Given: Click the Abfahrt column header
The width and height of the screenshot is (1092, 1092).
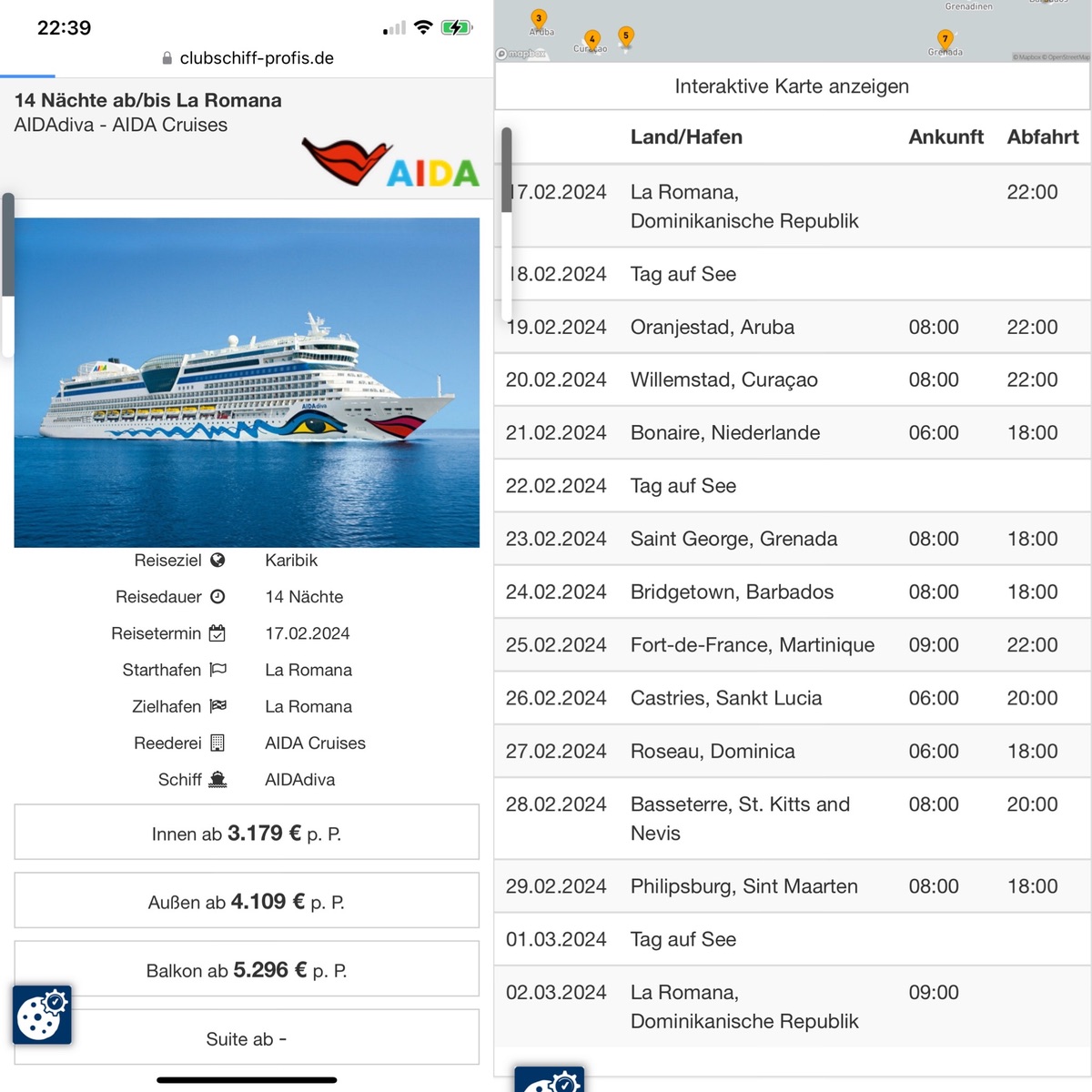Looking at the screenshot, I should pos(1043,137).
